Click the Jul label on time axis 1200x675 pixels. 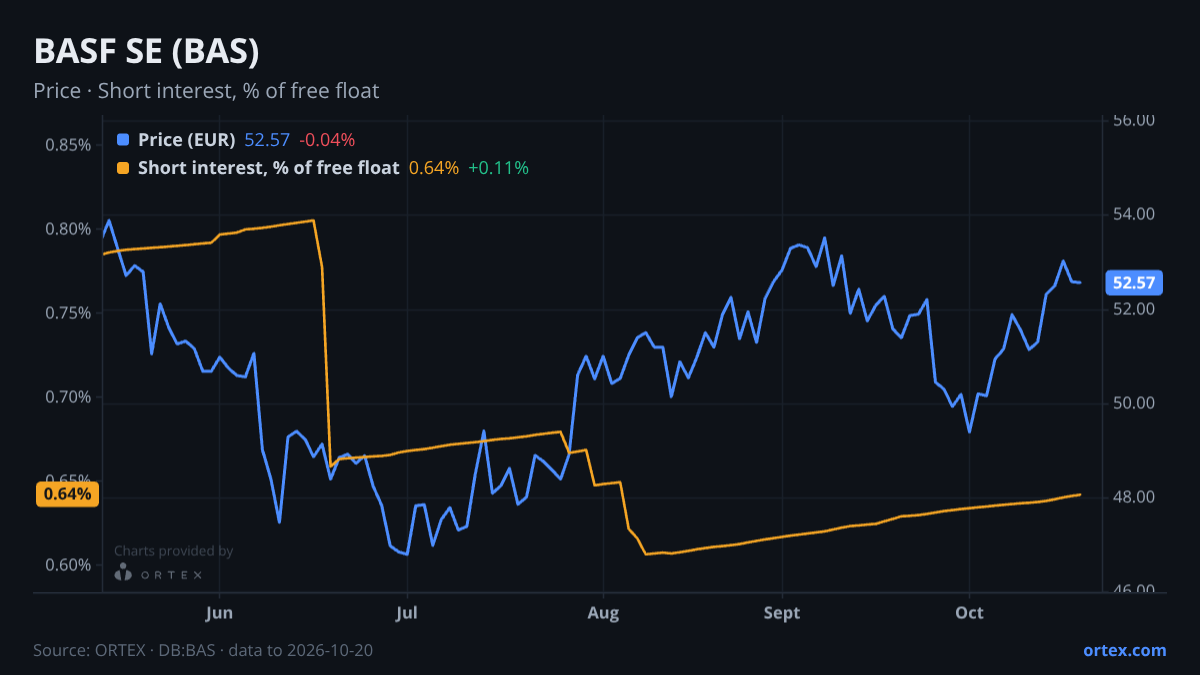(x=406, y=612)
